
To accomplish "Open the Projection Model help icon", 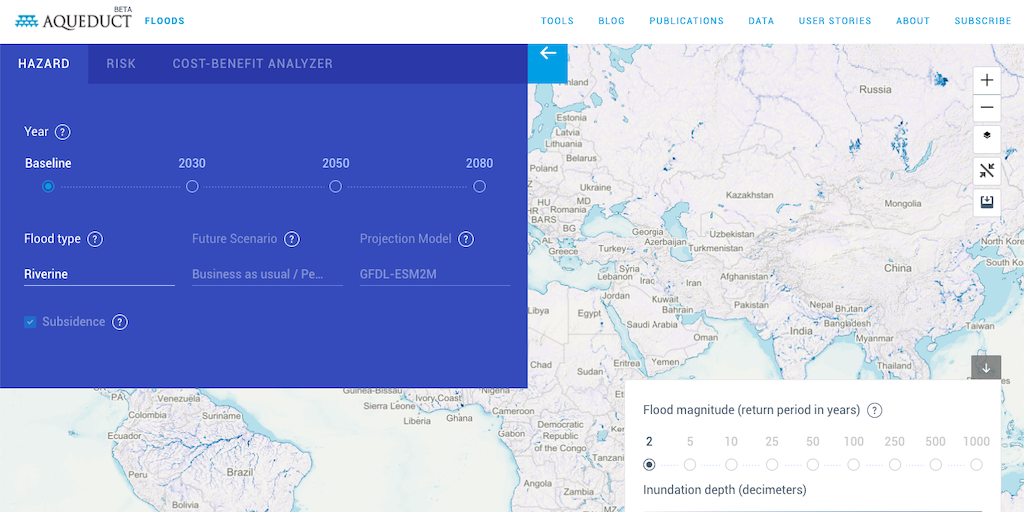I will point(466,239).
